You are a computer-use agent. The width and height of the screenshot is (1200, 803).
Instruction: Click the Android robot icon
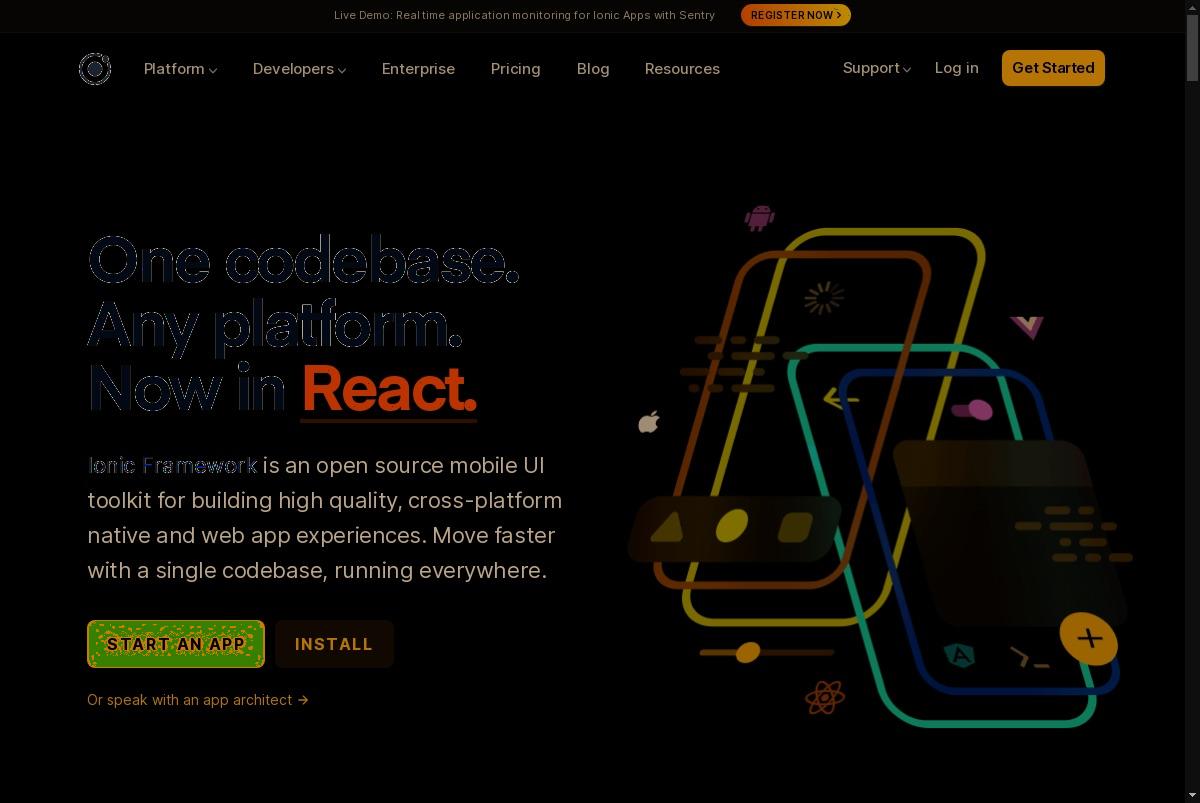pyautogui.click(x=760, y=218)
